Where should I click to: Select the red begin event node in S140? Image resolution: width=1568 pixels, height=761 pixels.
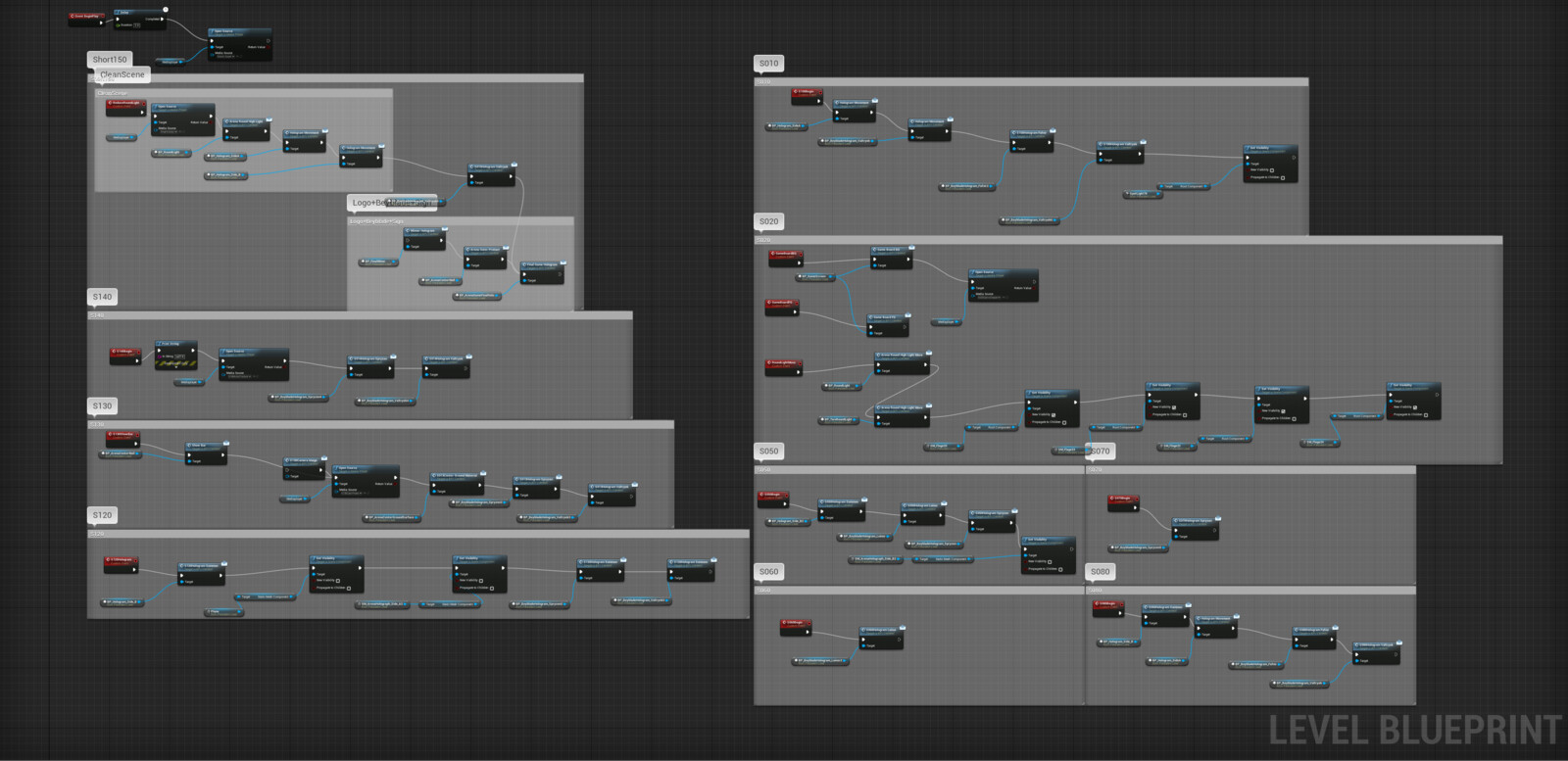[125, 357]
